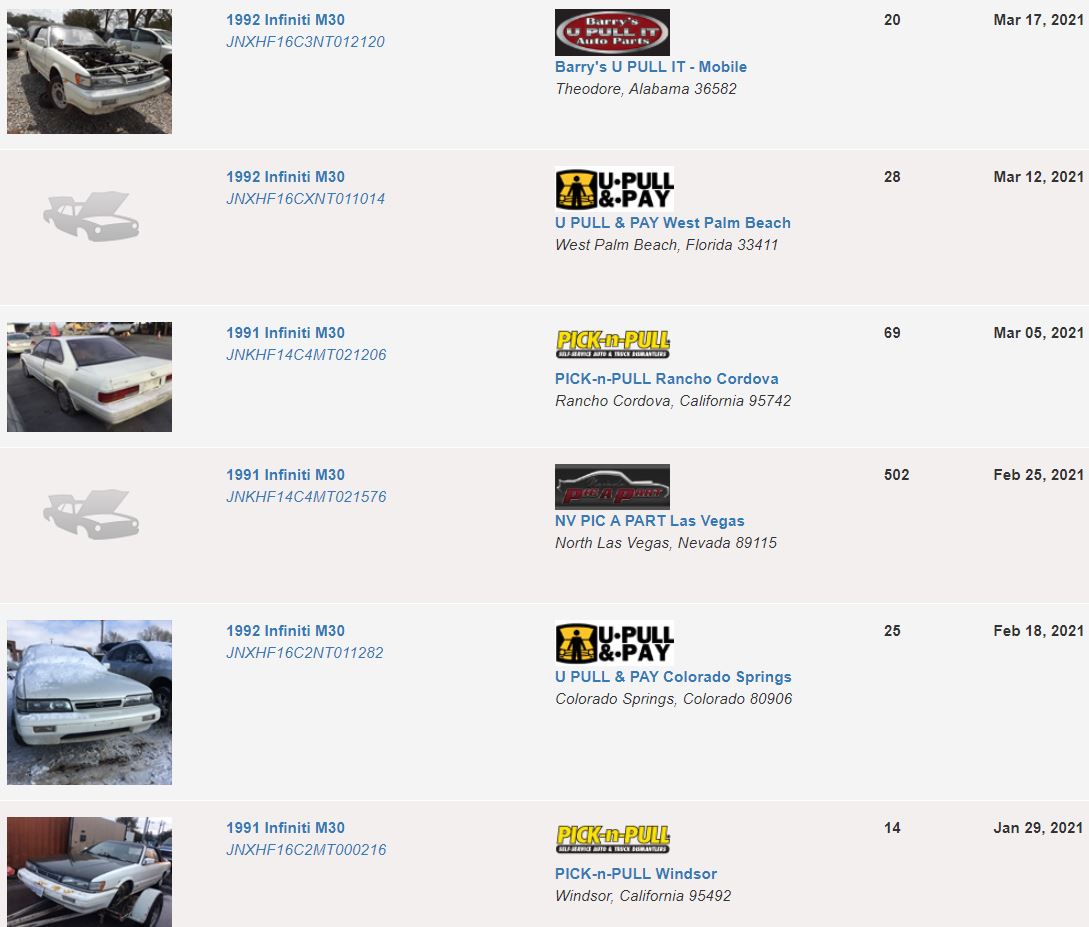Visit NV PIC A PART Las Vegas link
Viewport: 1089px width, 927px height.
(649, 520)
